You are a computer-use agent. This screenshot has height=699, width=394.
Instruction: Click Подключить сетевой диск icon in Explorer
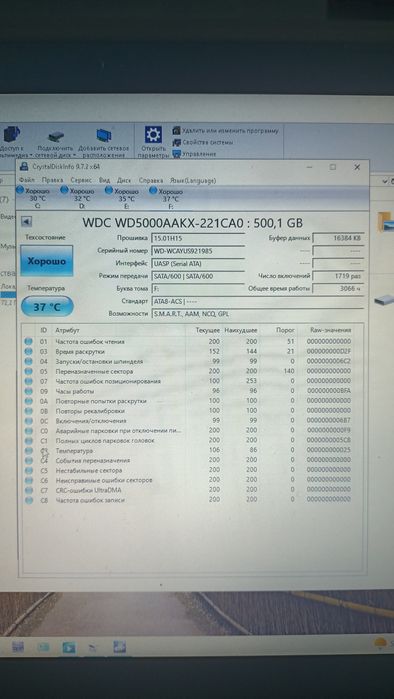coord(56,136)
